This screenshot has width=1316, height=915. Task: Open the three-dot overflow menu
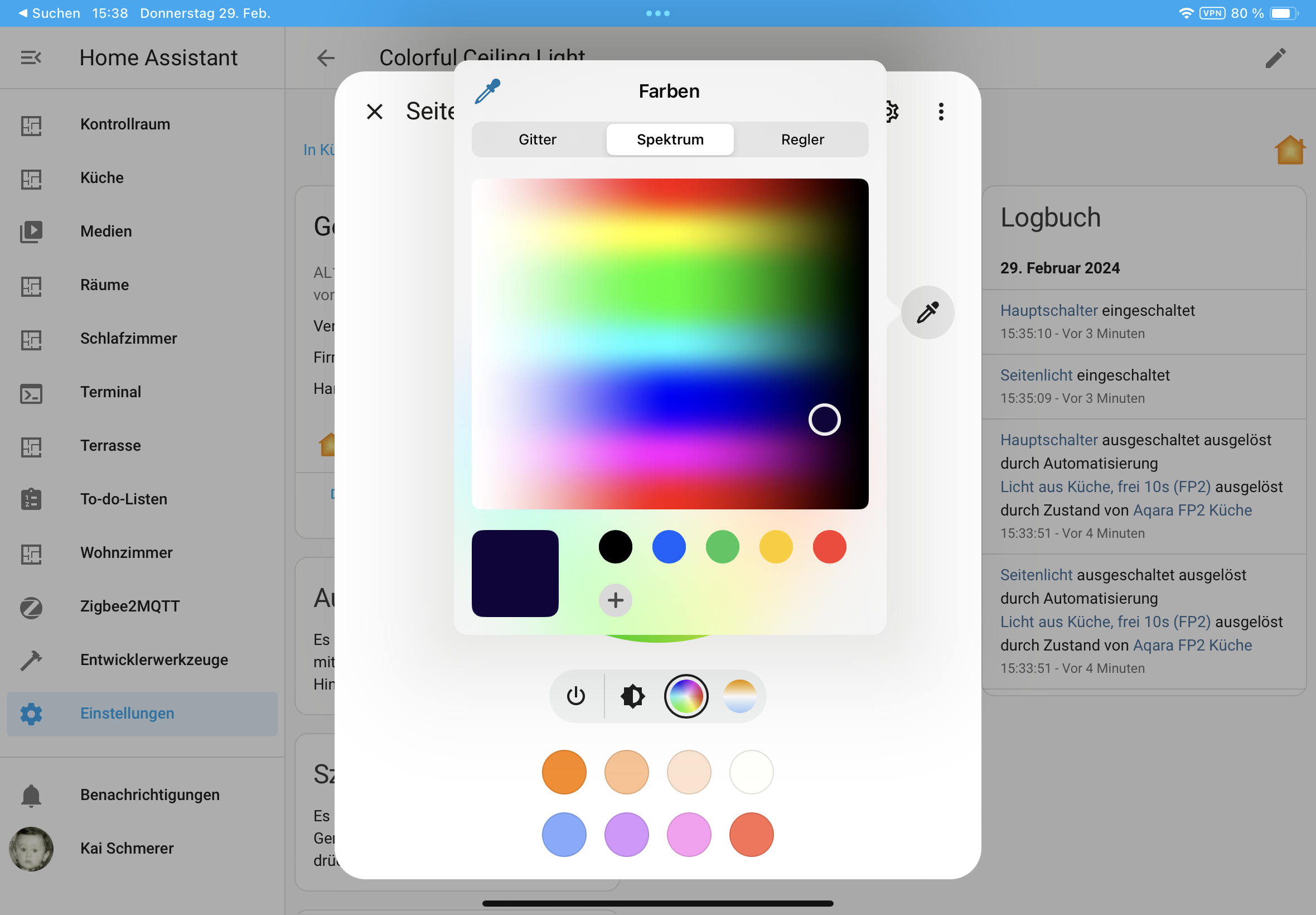tap(941, 112)
